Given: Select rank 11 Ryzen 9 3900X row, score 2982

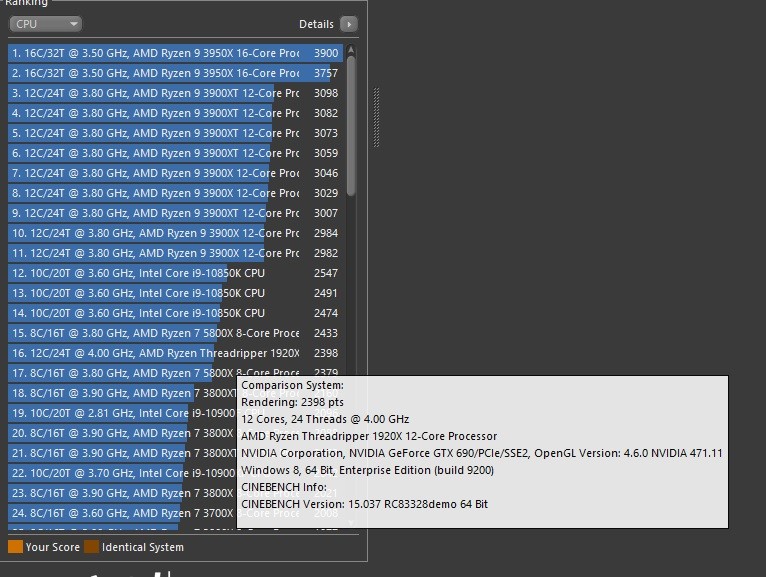Looking at the screenshot, I should 175,254.
